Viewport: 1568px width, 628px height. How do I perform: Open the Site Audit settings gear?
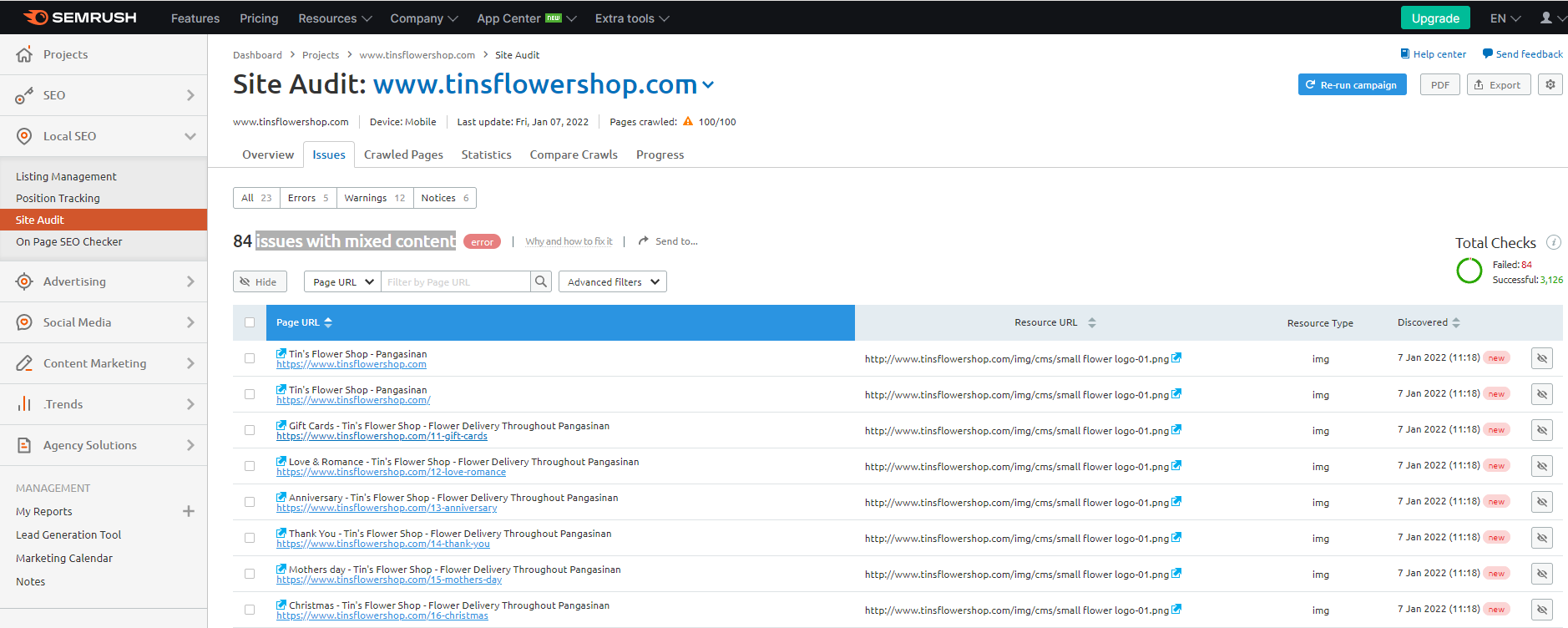pyautogui.click(x=1550, y=84)
